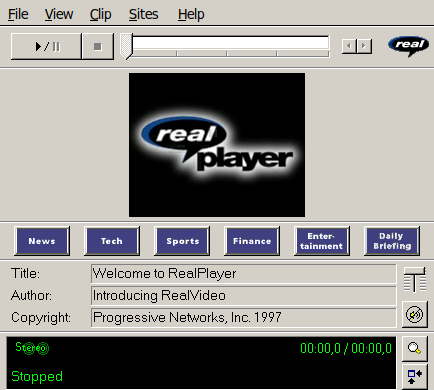Click the 'Copyright:' label

[41, 318]
